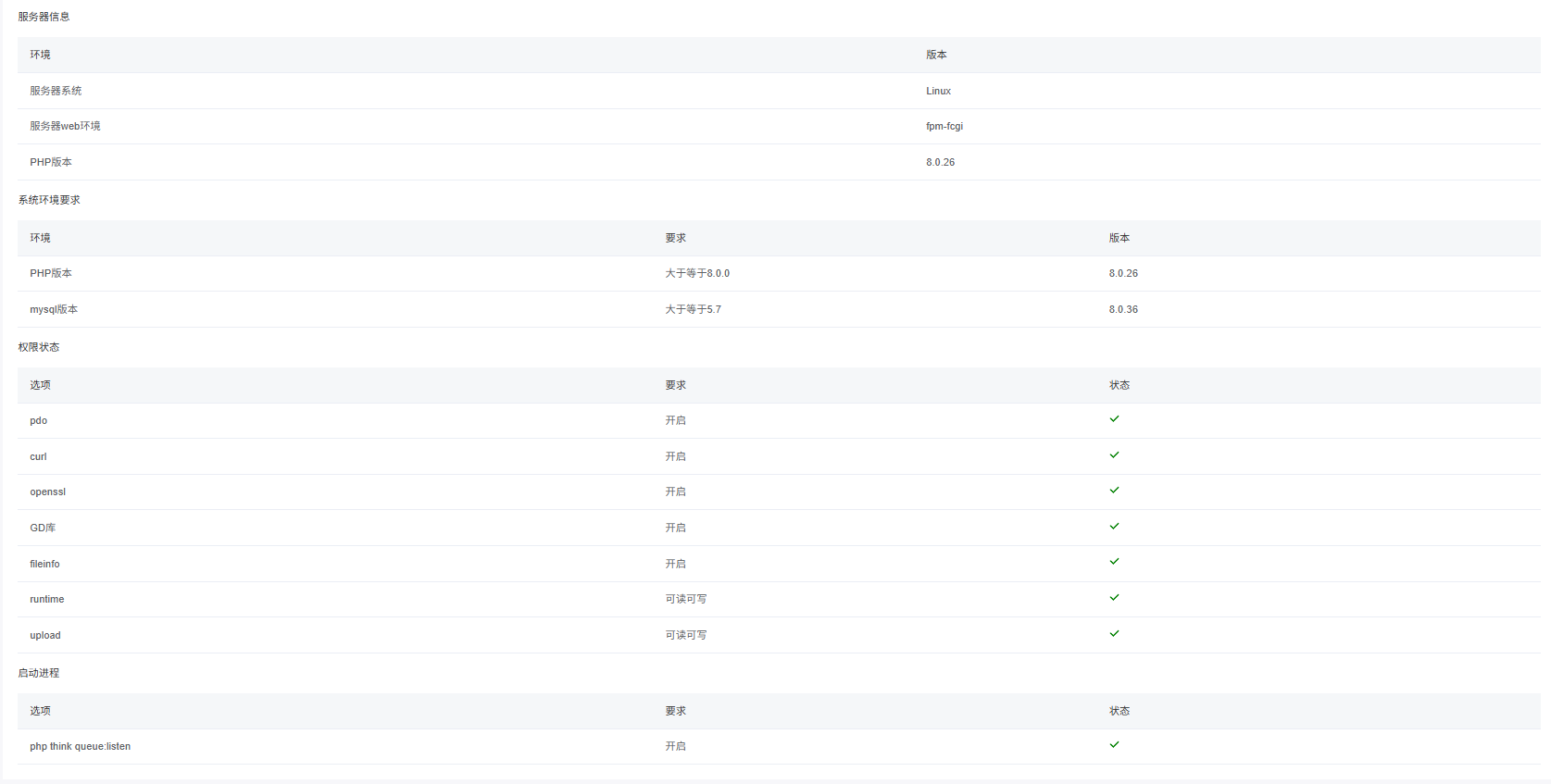Click the queue:listen process status checkmark
1551x784 pixels.
click(x=1114, y=745)
